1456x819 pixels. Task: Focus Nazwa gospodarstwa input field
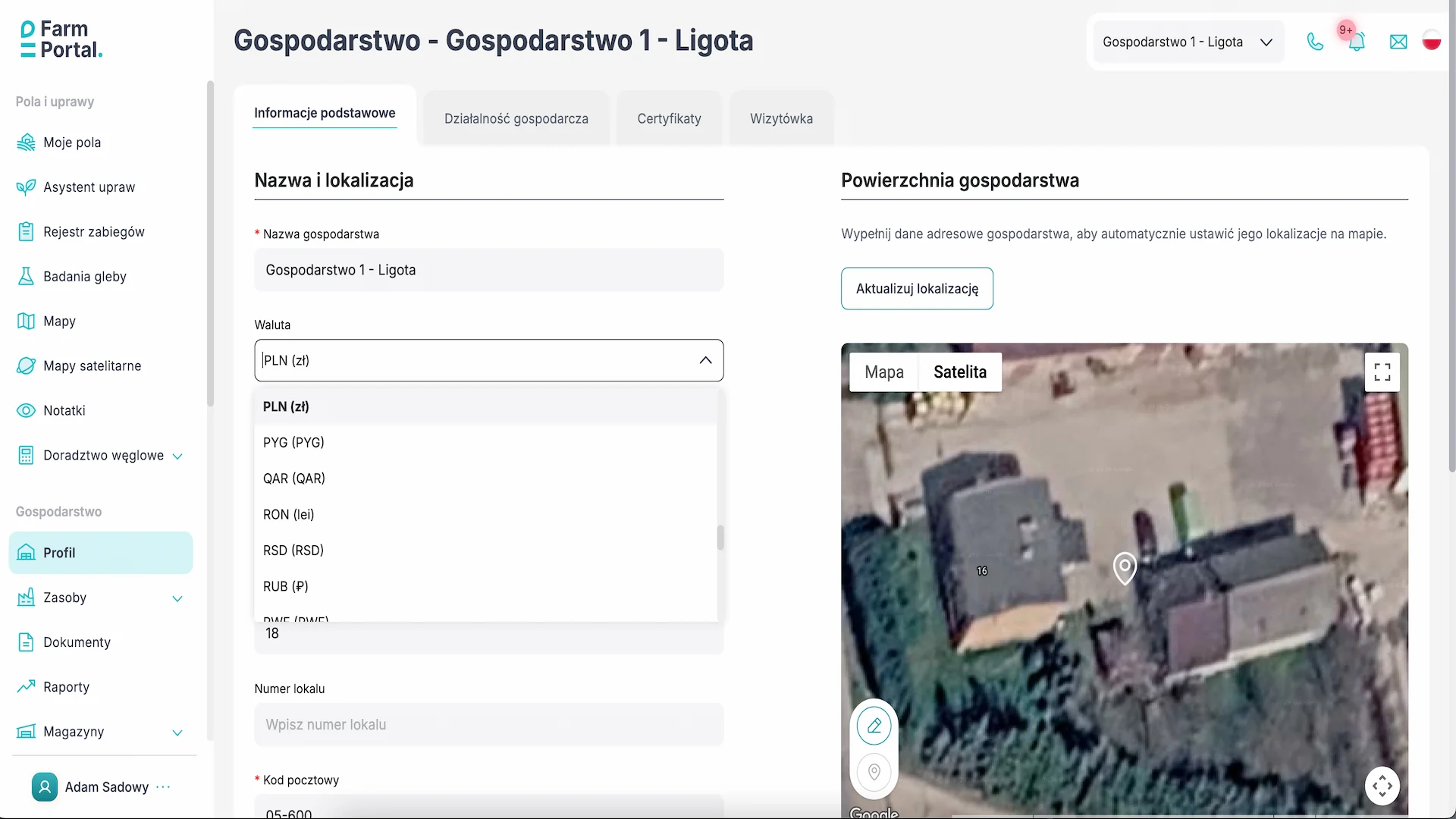(x=489, y=270)
